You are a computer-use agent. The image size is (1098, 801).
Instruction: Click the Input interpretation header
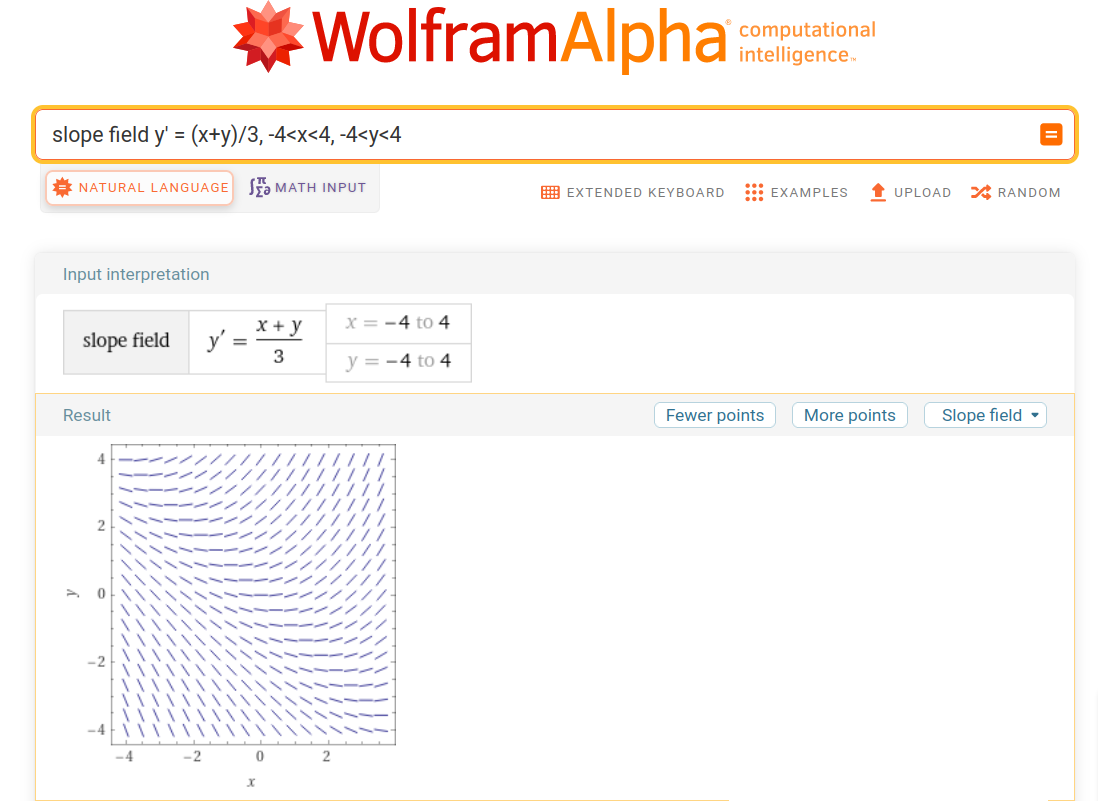tap(136, 274)
